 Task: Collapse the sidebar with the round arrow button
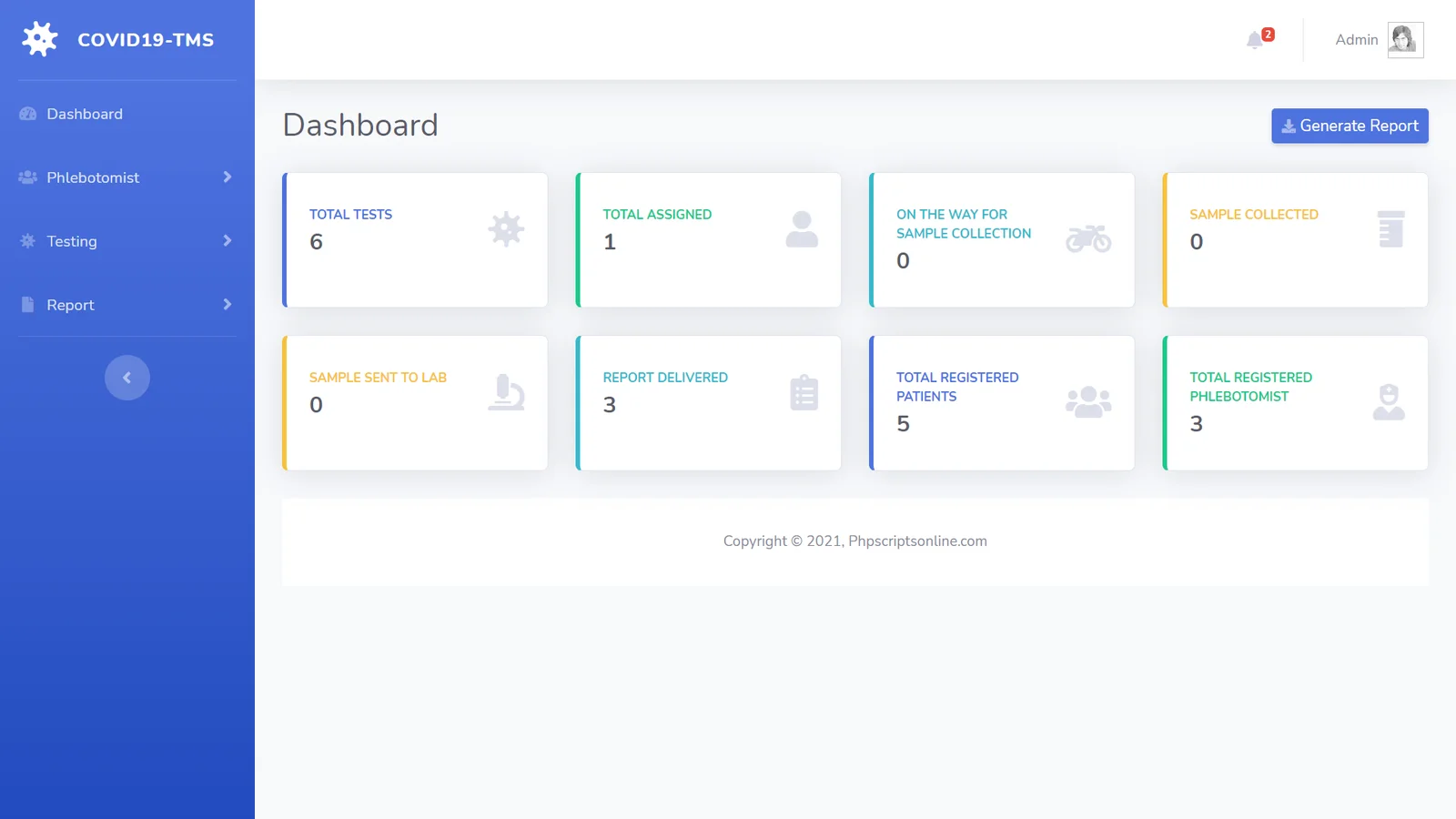tap(127, 378)
